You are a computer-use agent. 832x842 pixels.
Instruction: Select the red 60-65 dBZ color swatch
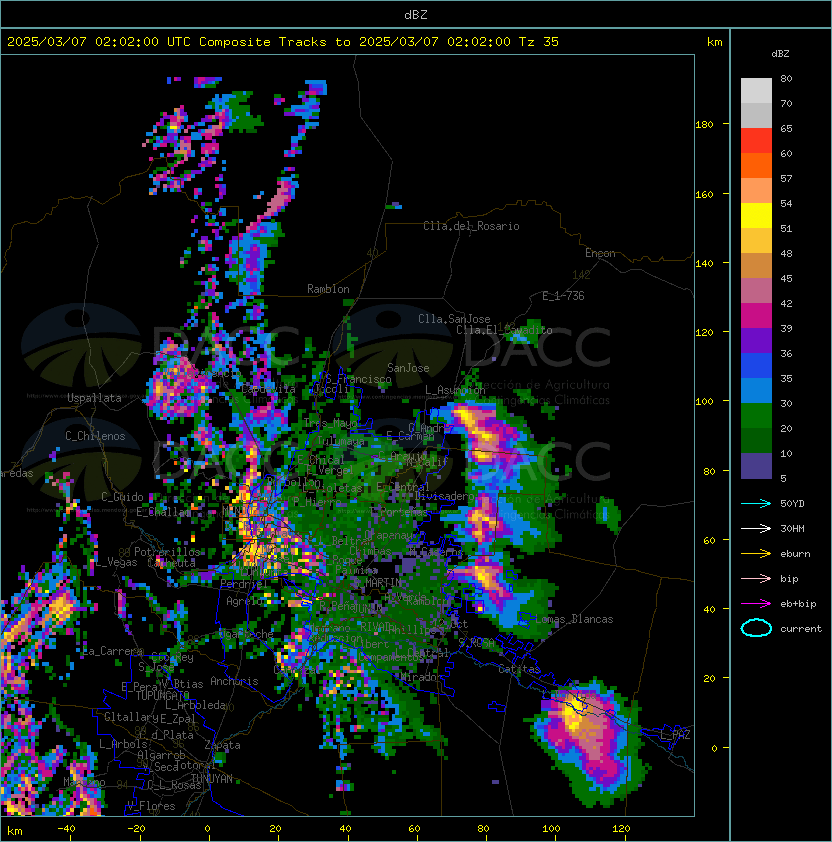[x=756, y=141]
